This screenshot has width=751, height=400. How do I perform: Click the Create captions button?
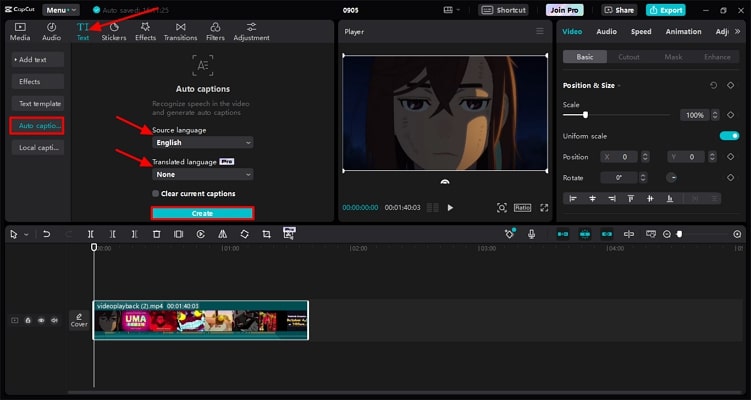(x=202, y=213)
